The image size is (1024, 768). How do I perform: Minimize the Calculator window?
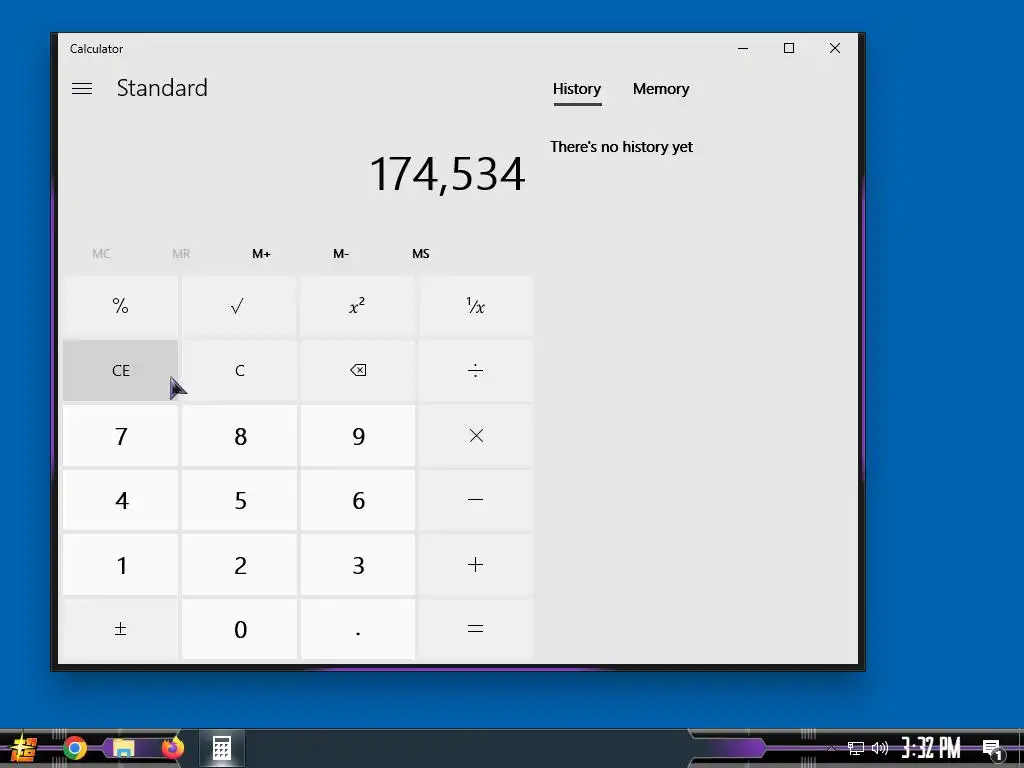(743, 48)
